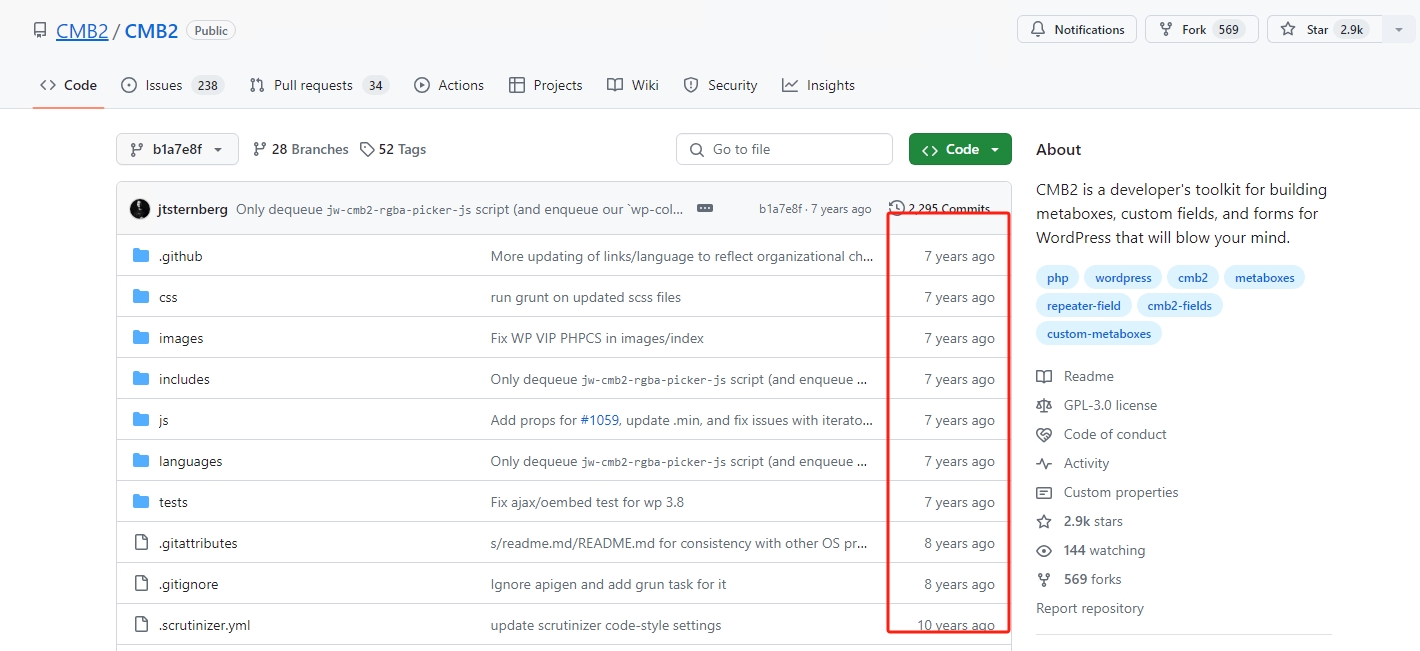The image size is (1420, 651).
Task: Expand the dropdown arrow beside the Star button
Action: [1398, 30]
